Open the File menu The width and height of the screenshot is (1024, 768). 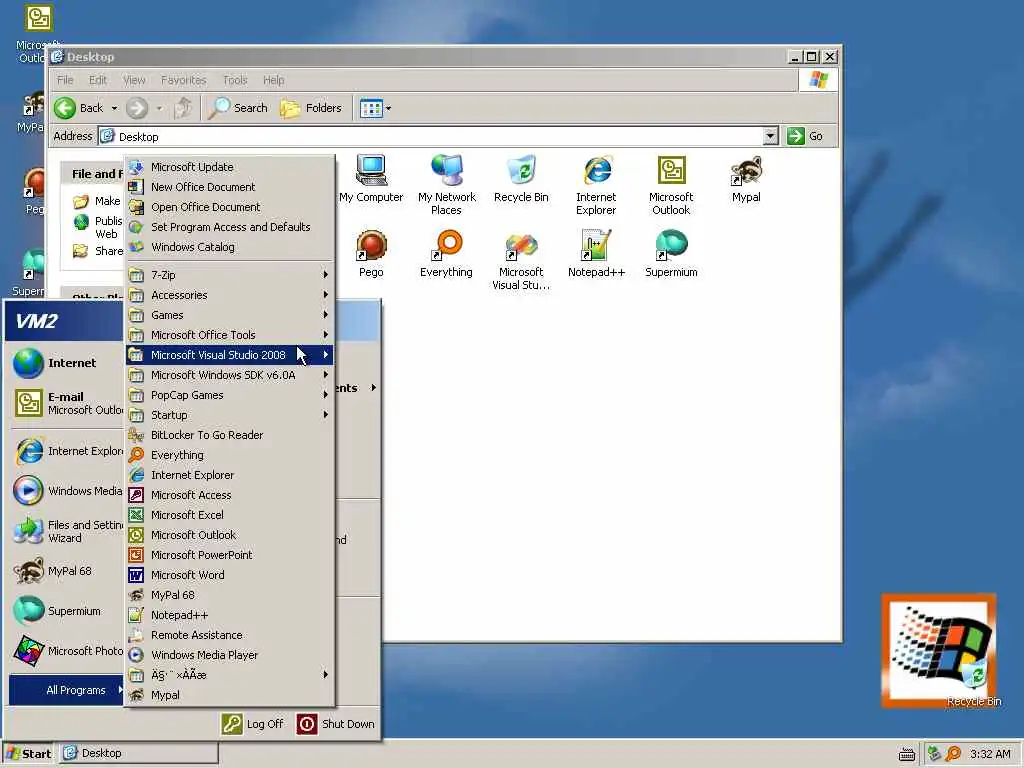click(65, 80)
